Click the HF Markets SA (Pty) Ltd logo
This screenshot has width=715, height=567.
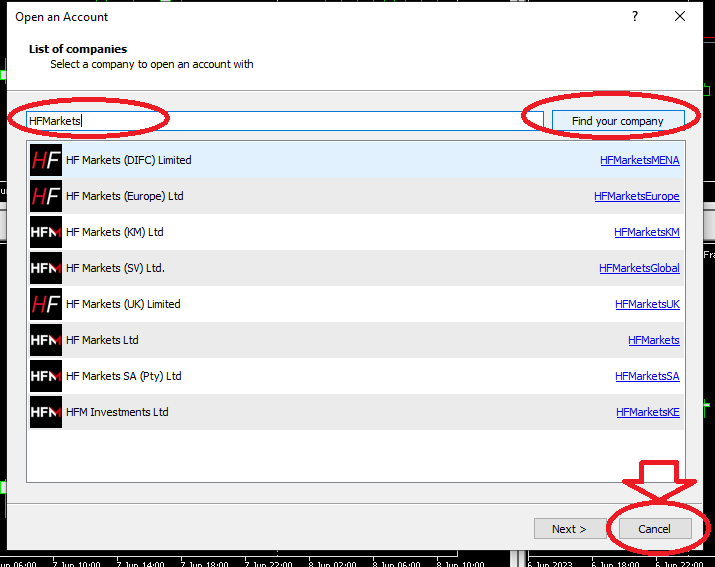coord(46,376)
